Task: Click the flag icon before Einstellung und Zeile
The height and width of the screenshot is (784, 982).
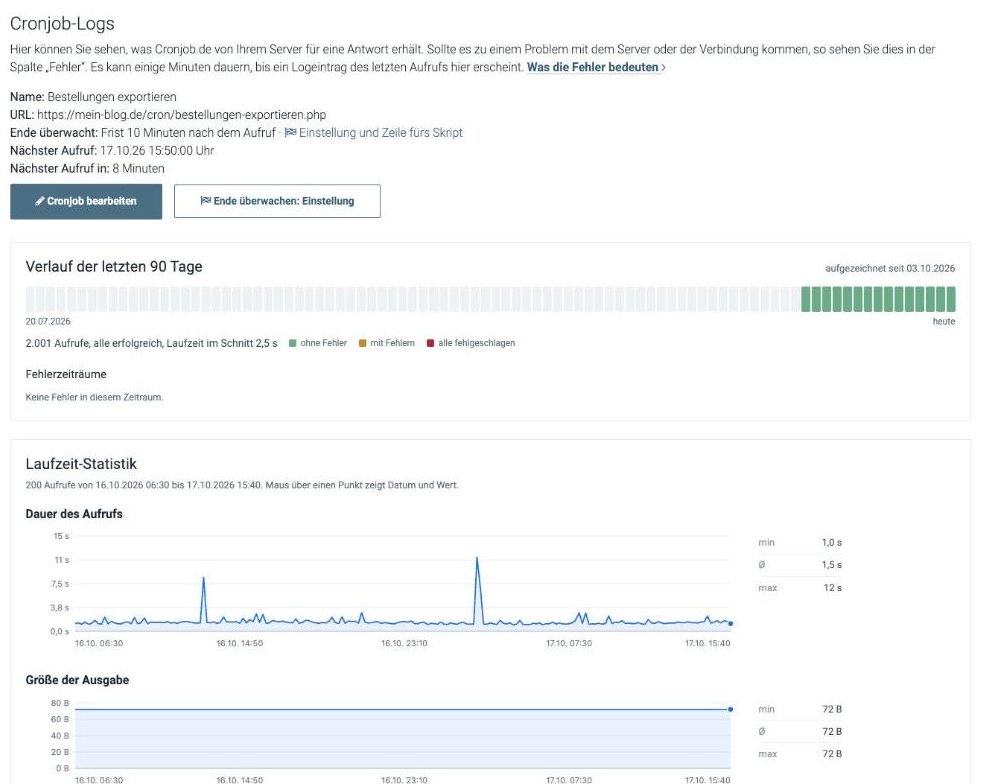Action: 291,132
